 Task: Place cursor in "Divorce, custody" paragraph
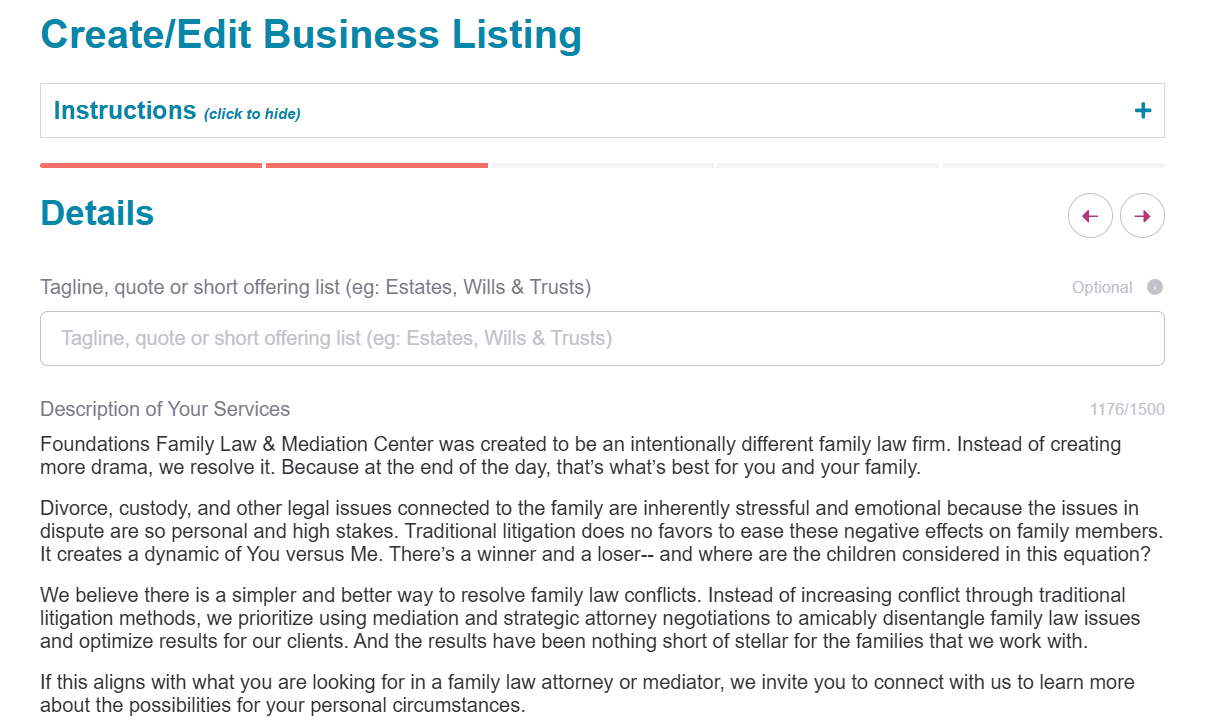coord(600,530)
